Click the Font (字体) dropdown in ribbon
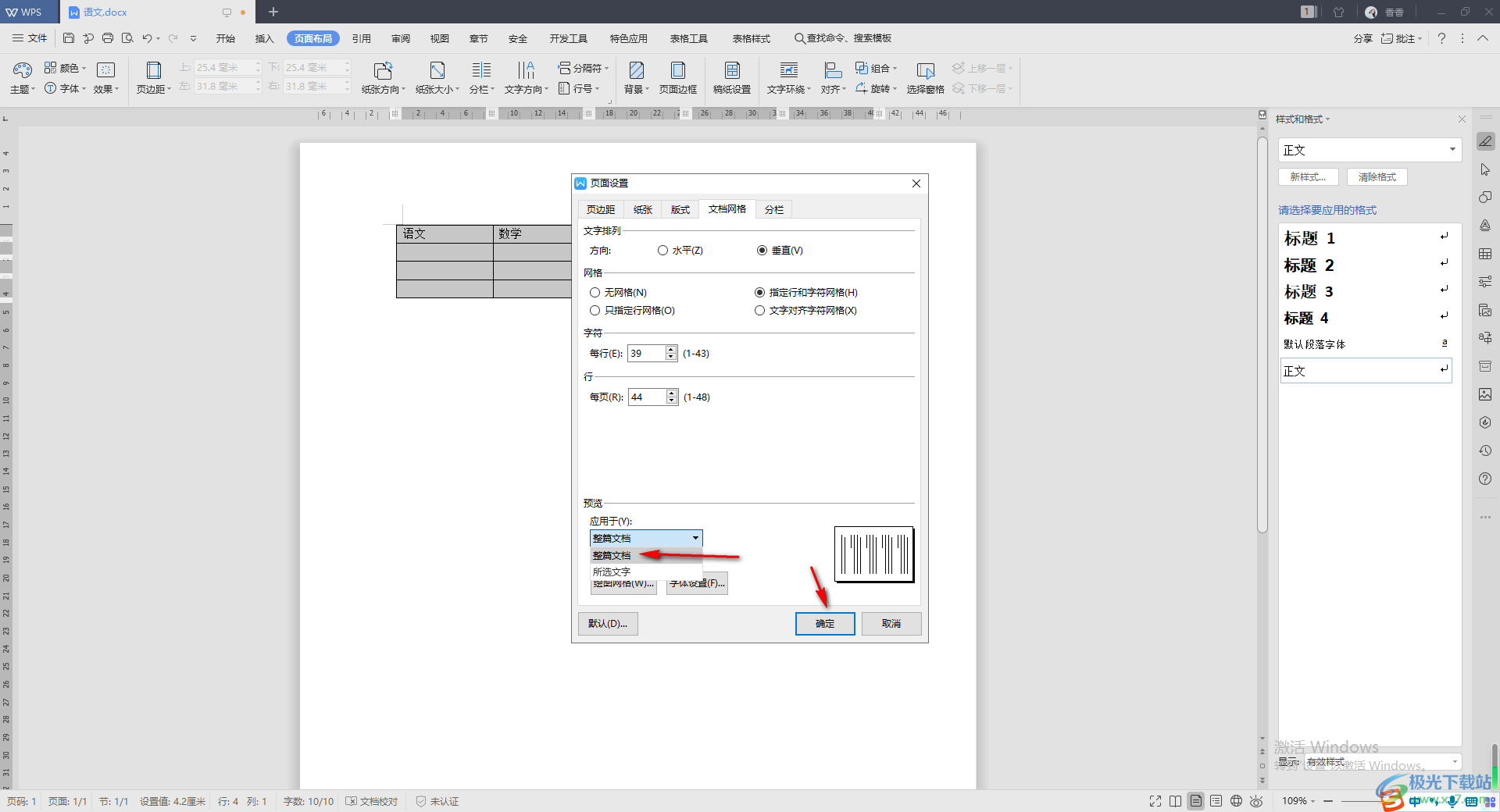This screenshot has width=1500, height=812. pos(65,88)
